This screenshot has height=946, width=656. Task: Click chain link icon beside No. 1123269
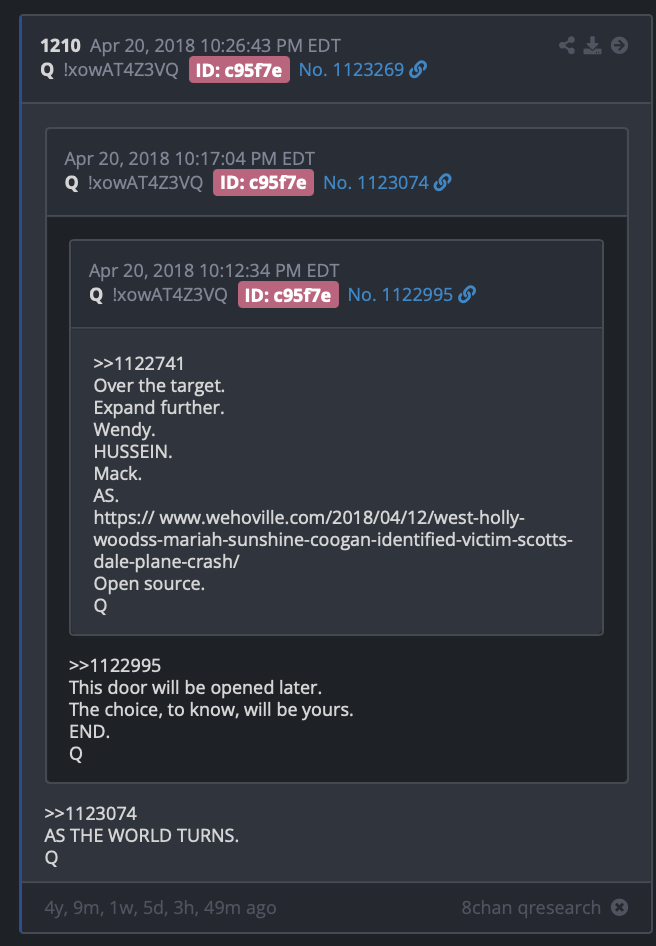[418, 69]
